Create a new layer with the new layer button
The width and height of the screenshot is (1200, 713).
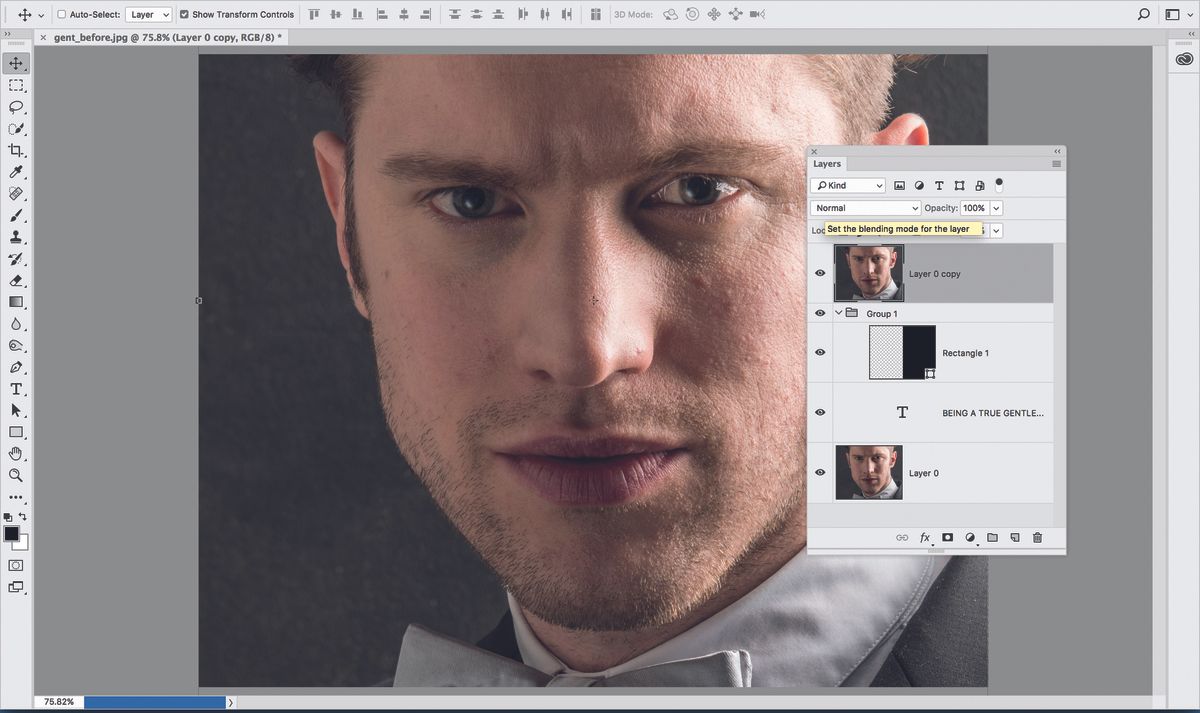[x=1014, y=537]
